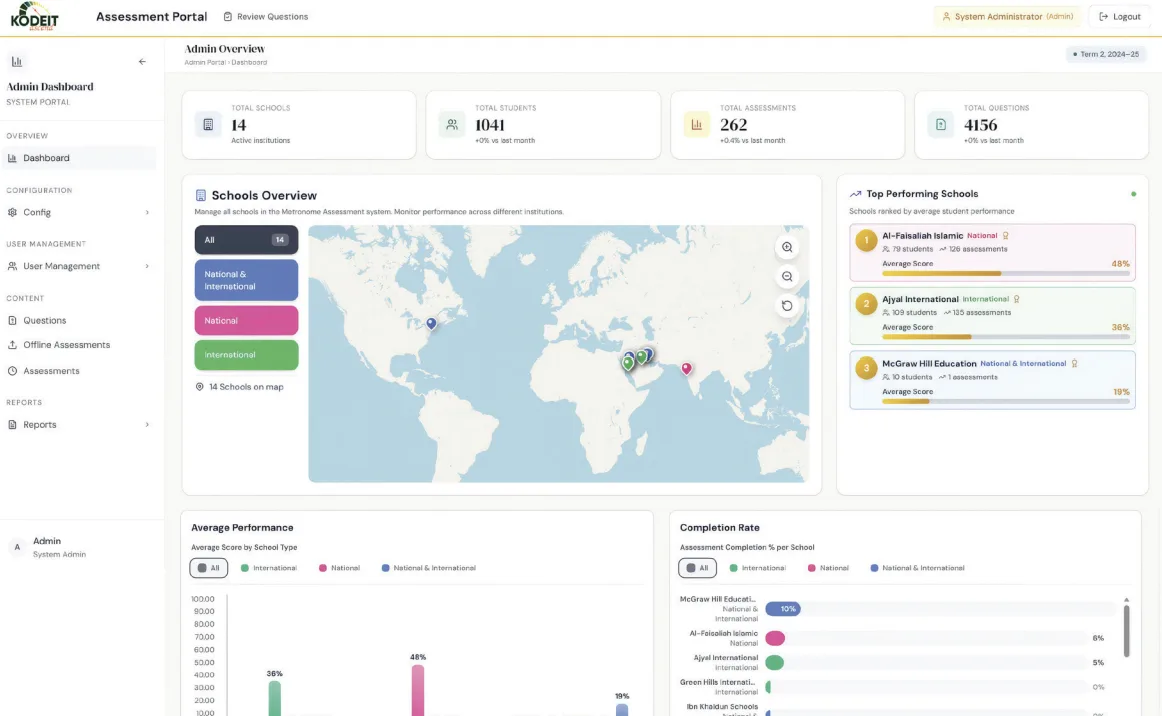Toggle National & International in Average Performance
This screenshot has width=1162, height=716.
click(x=428, y=568)
